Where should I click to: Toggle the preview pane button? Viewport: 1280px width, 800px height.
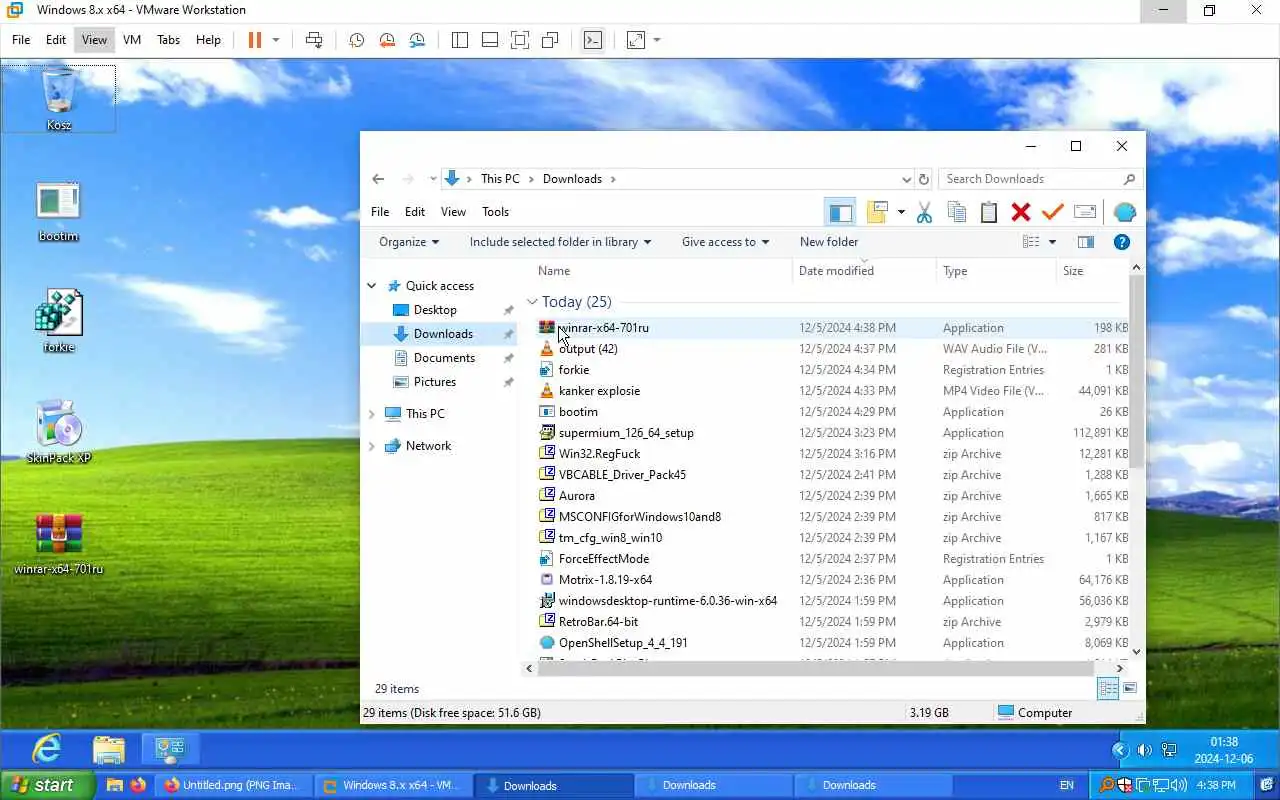pyautogui.click(x=1086, y=242)
